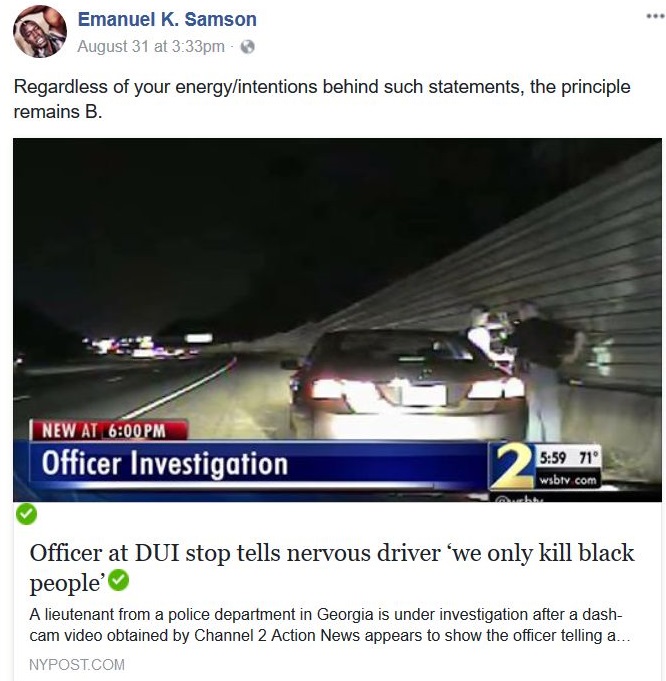Click the Channel 2 logo in the image
Image resolution: width=666 pixels, height=681 pixels.
[x=513, y=466]
